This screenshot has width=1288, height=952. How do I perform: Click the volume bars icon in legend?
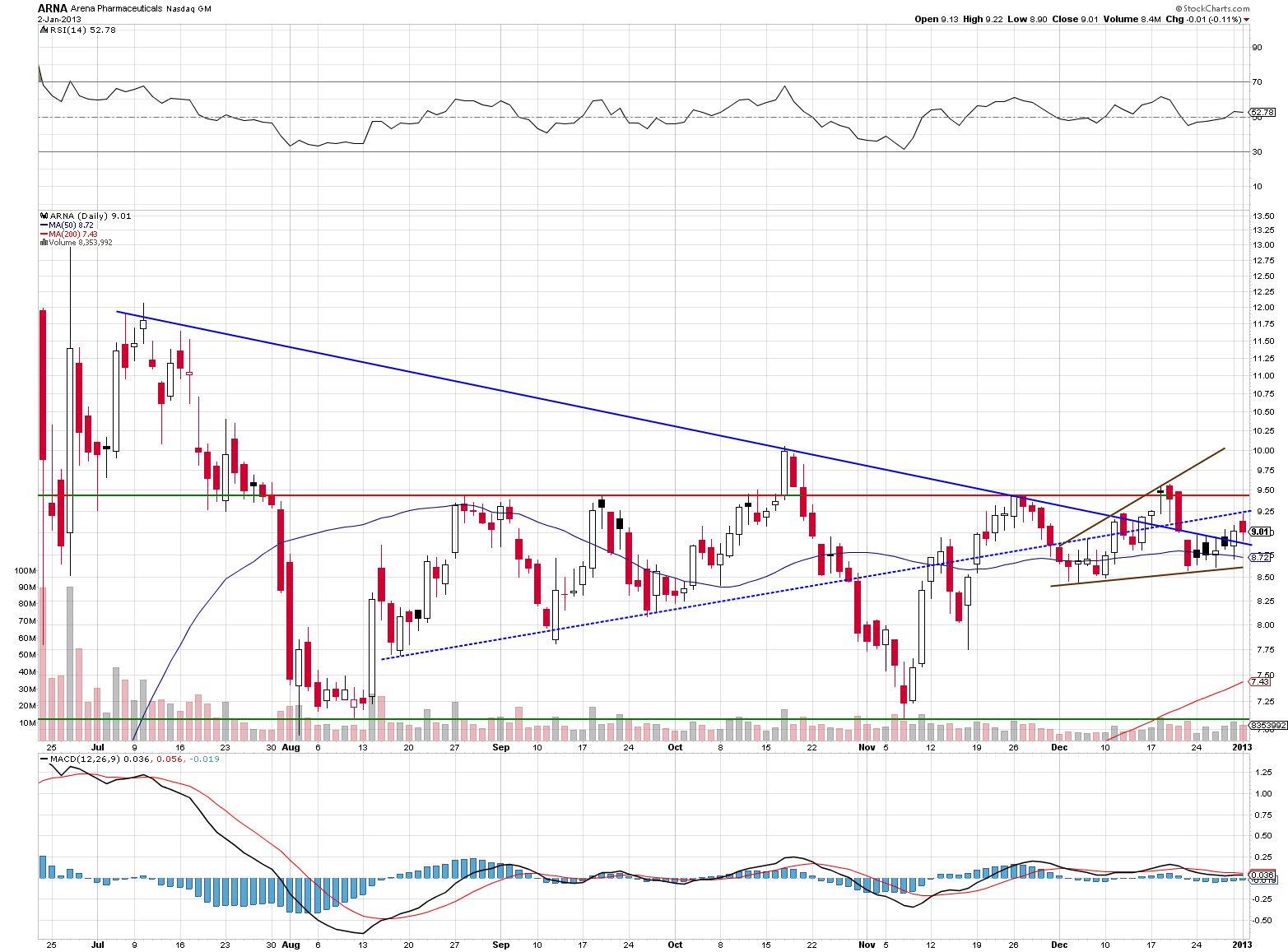(43, 243)
